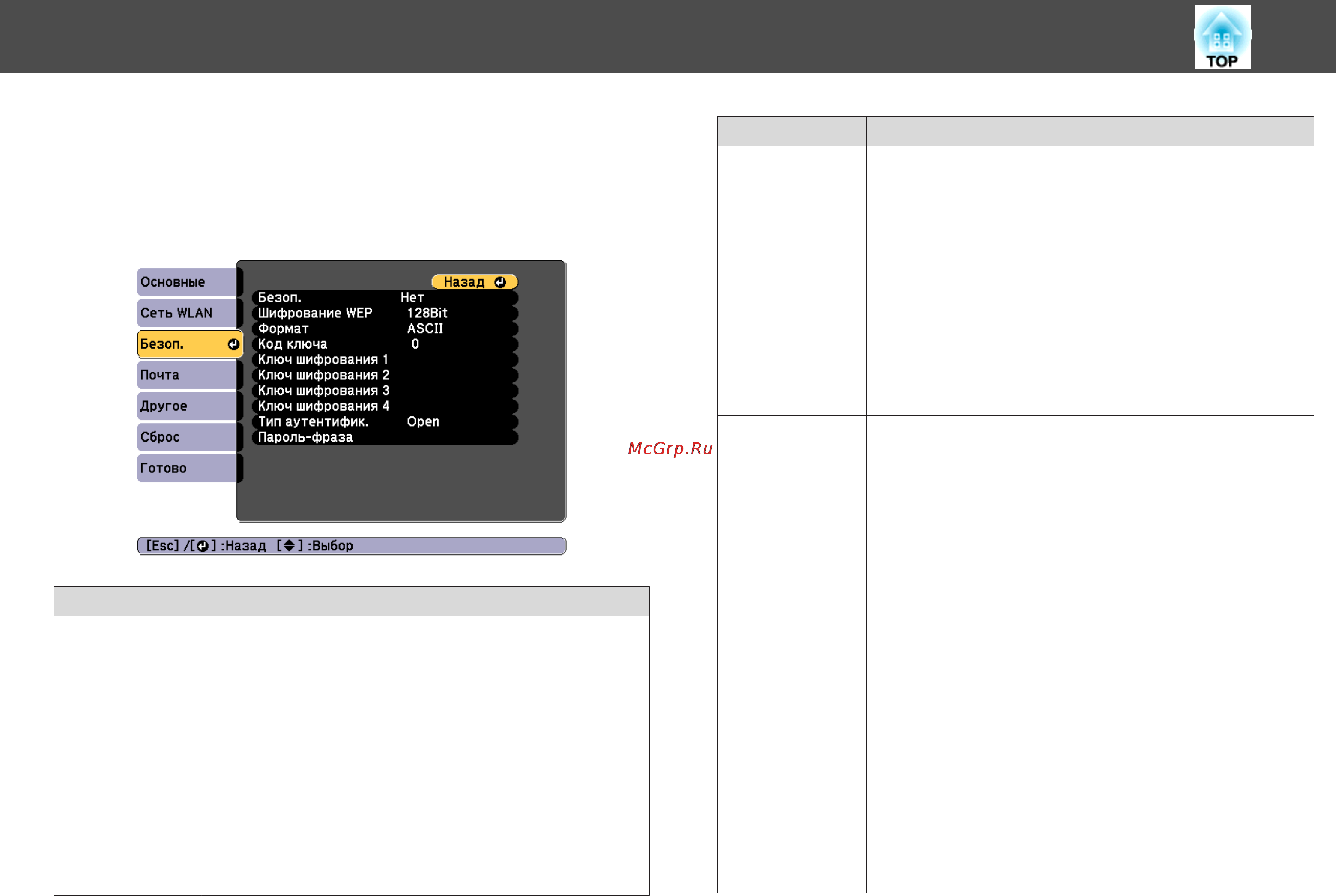Click the McGrp.Ru watermark link
Viewport: 1336px width, 896px height.
point(670,448)
